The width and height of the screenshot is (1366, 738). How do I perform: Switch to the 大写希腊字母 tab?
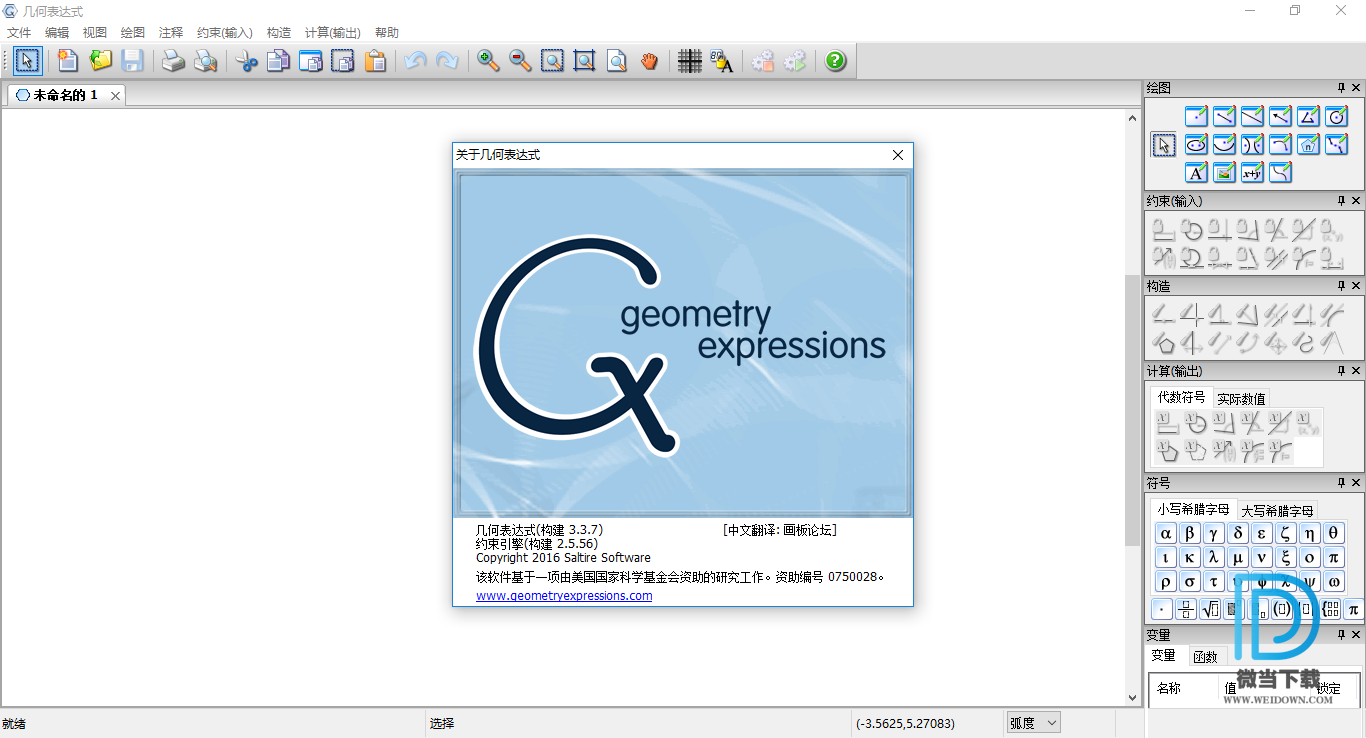tap(1278, 511)
